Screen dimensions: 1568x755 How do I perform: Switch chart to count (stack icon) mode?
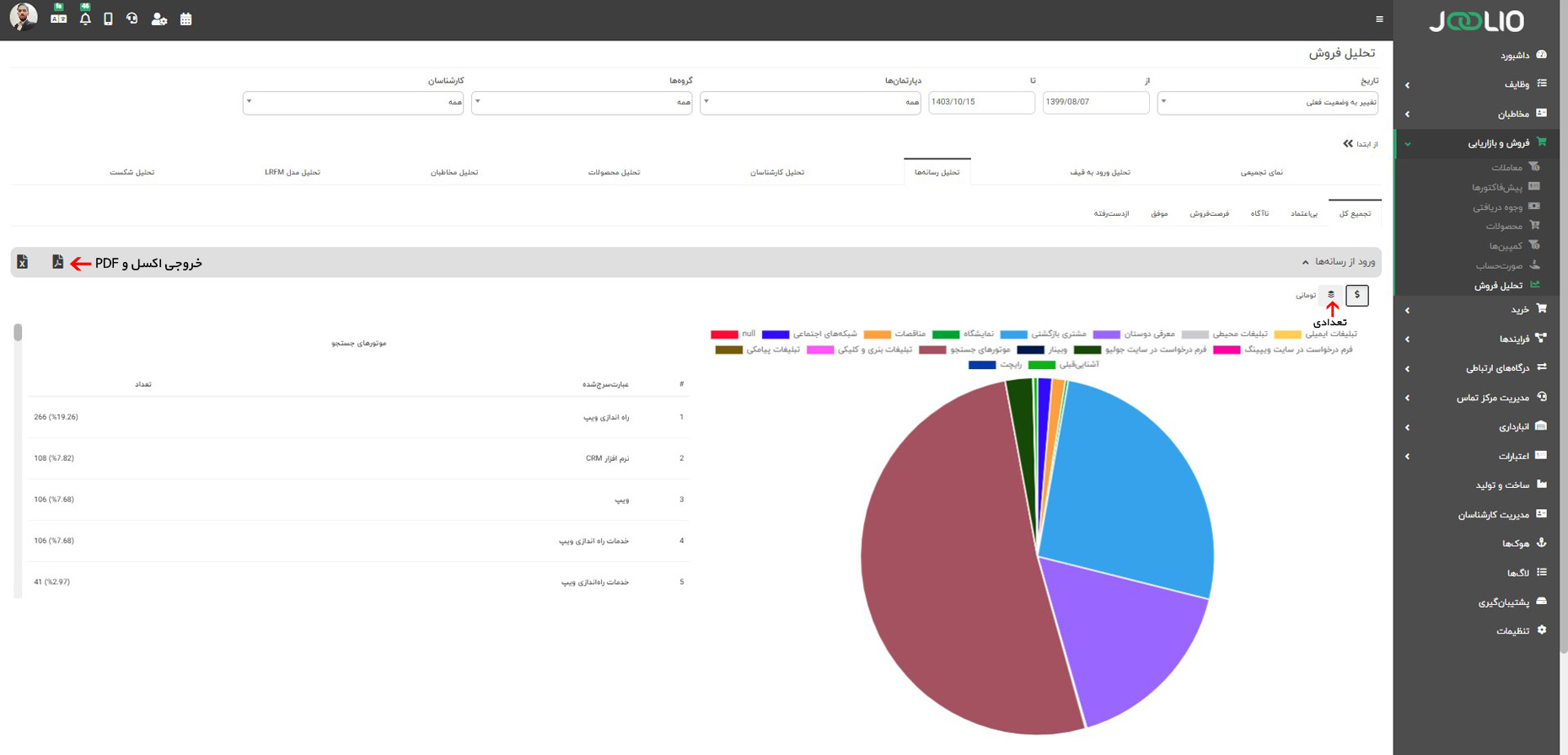point(1331,295)
